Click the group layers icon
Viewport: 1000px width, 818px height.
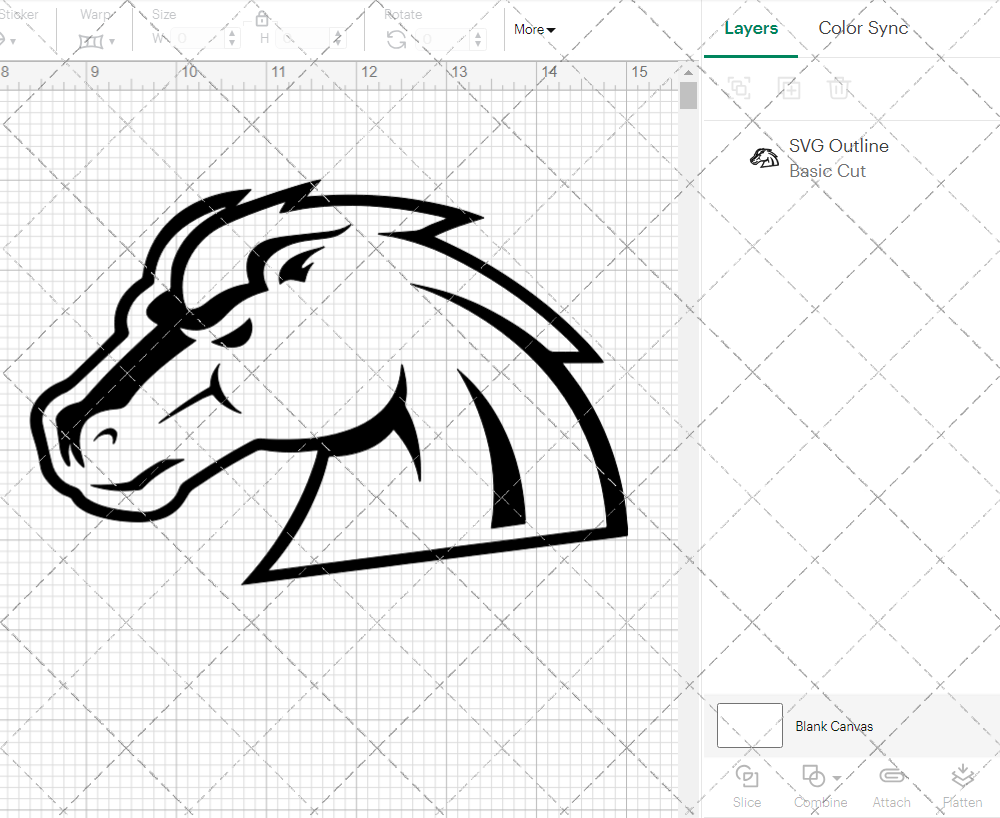[739, 88]
